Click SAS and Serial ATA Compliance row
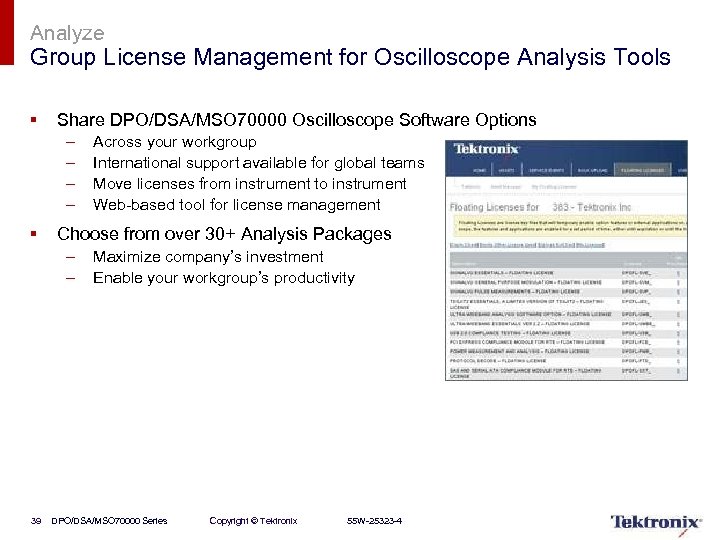The image size is (720, 540). (568, 372)
